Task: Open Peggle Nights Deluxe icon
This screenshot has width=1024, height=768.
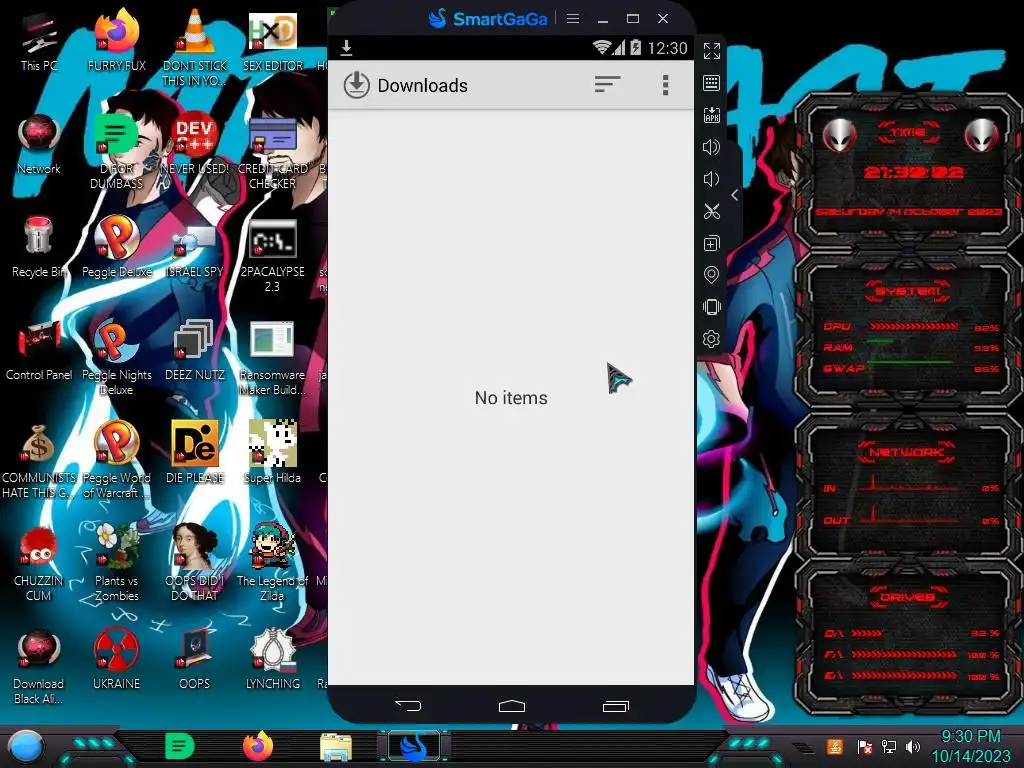Action: [116, 340]
